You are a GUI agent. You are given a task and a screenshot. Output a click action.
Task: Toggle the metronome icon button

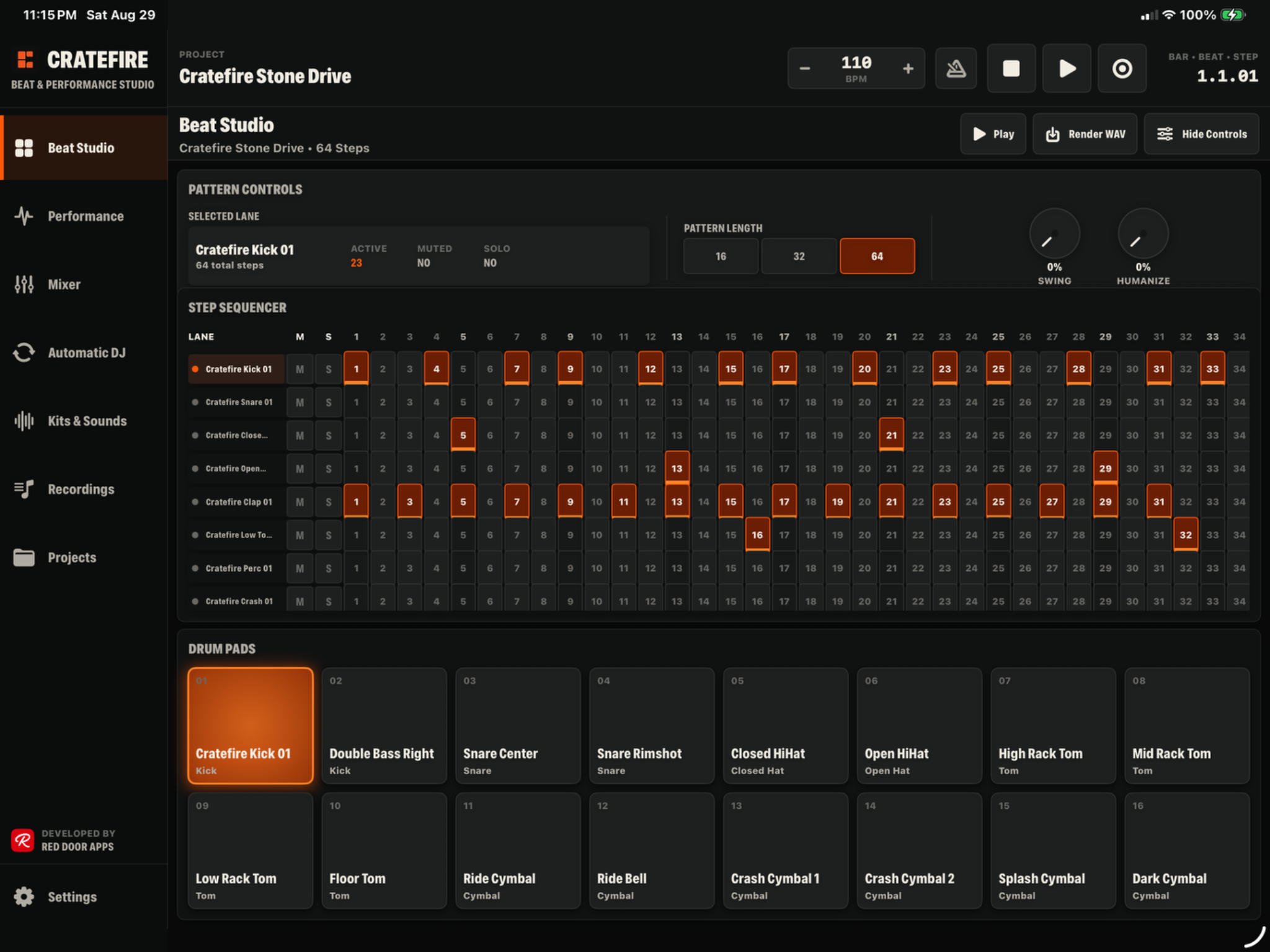(956, 68)
